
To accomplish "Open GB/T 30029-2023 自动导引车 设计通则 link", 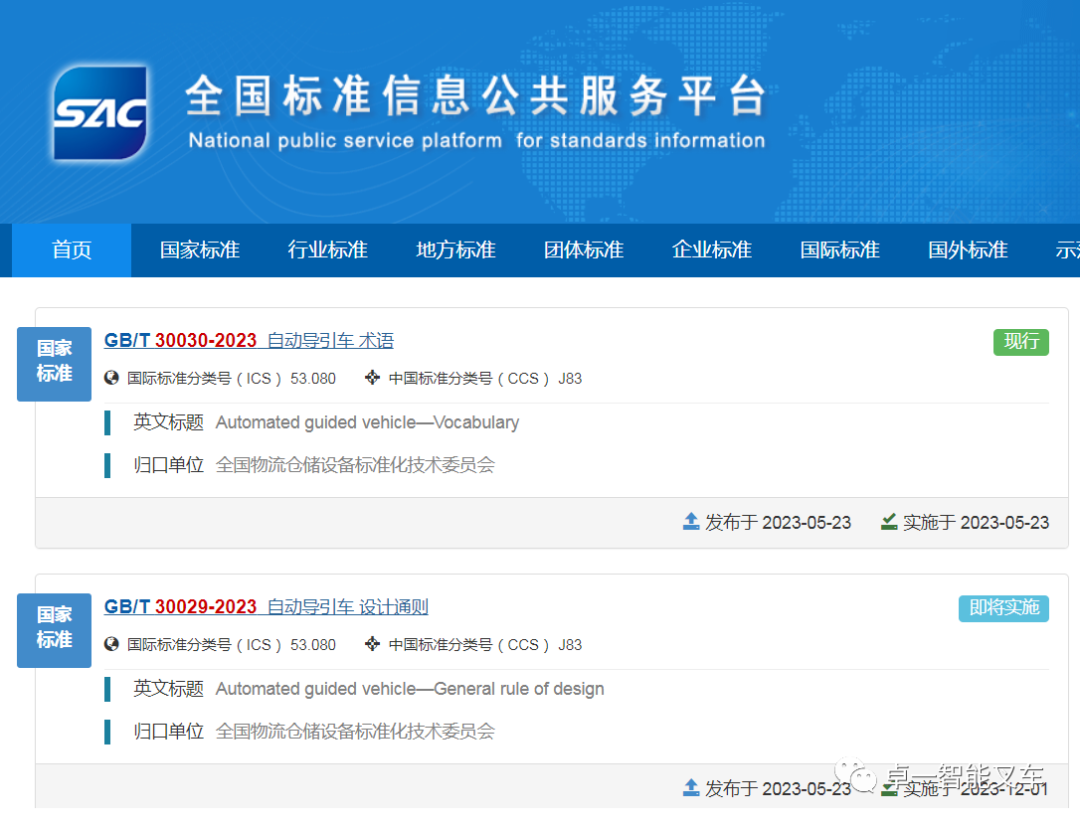I will coord(266,607).
